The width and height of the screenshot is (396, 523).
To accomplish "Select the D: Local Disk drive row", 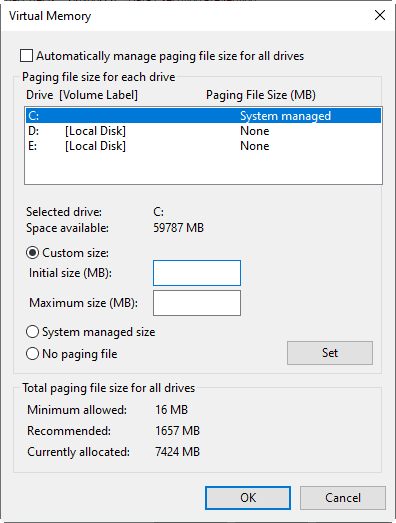I will tap(203, 131).
